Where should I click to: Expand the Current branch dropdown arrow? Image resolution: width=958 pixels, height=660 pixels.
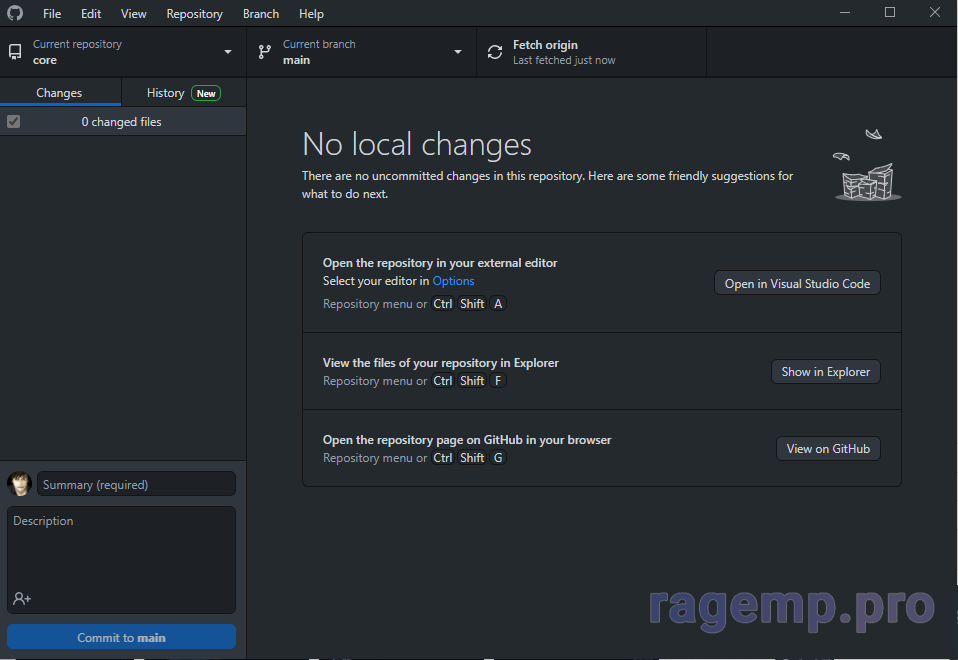pyautogui.click(x=458, y=52)
